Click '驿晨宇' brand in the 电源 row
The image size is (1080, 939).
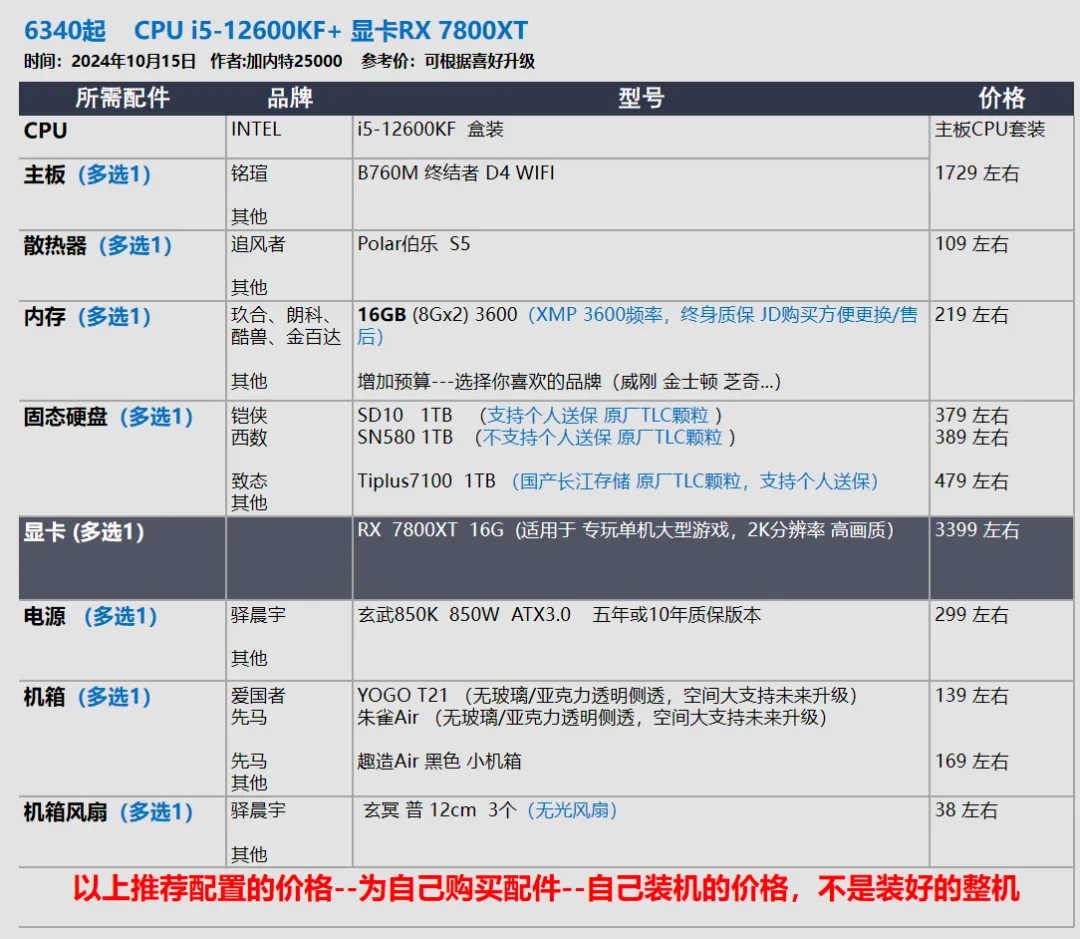258,615
